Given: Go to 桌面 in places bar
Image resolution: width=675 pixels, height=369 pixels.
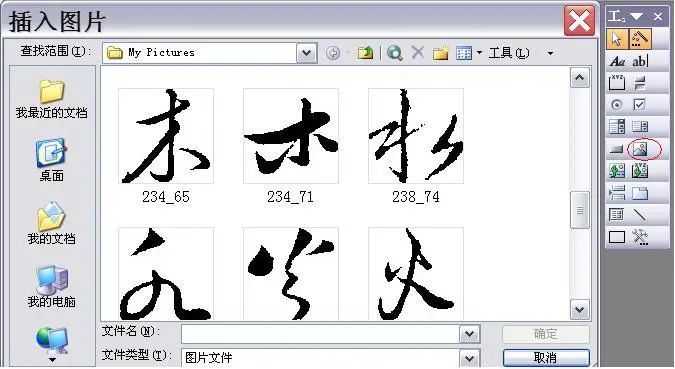Looking at the screenshot, I should pos(52,160).
